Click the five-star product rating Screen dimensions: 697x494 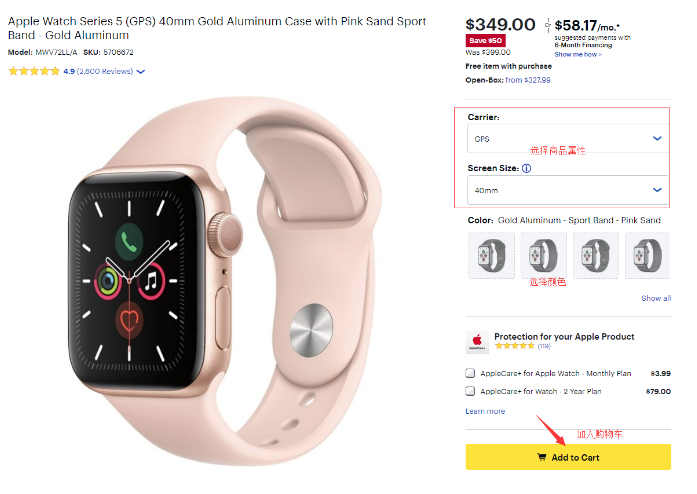(x=34, y=71)
